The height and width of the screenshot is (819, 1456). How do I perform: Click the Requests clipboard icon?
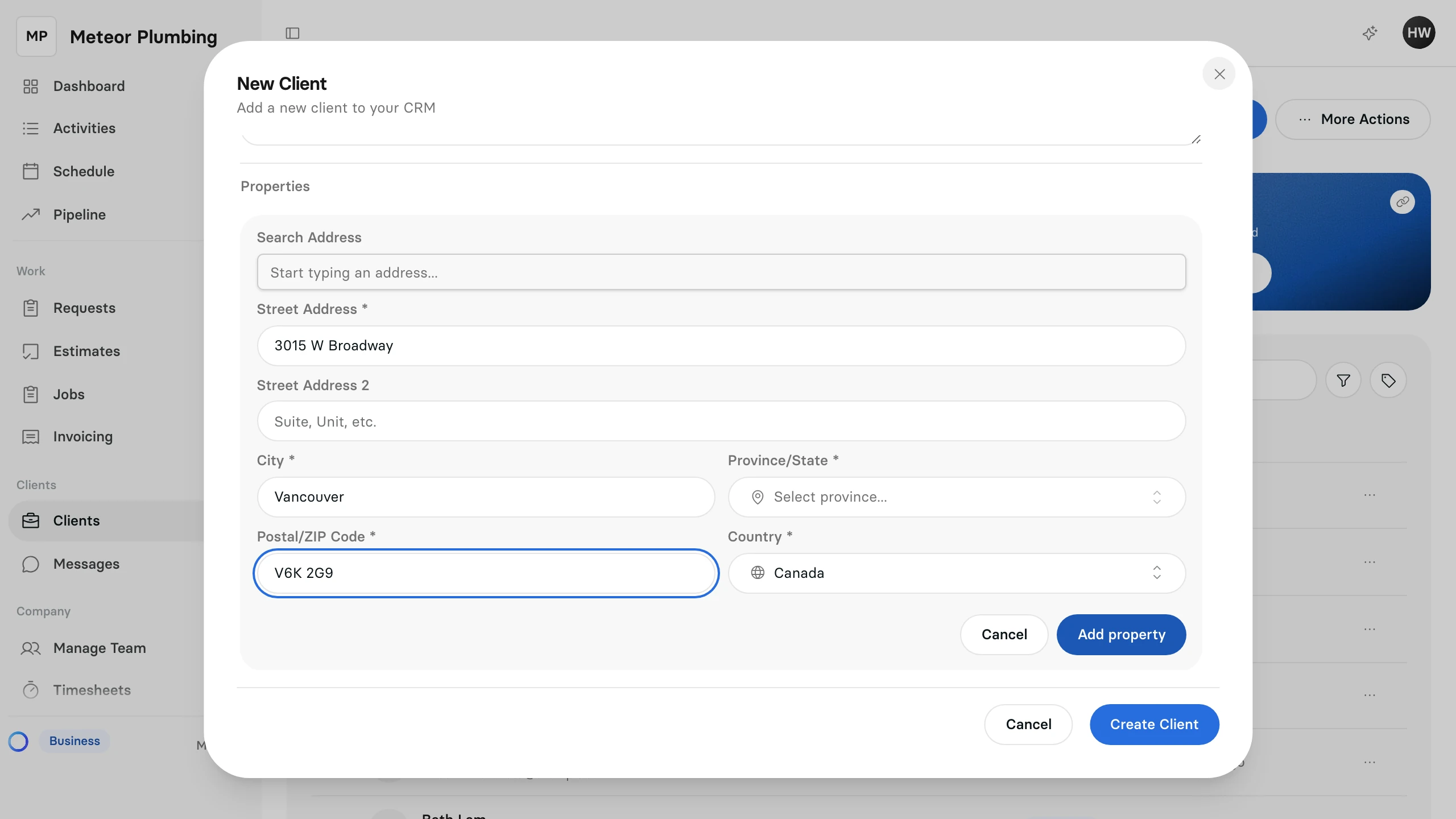pos(31,308)
